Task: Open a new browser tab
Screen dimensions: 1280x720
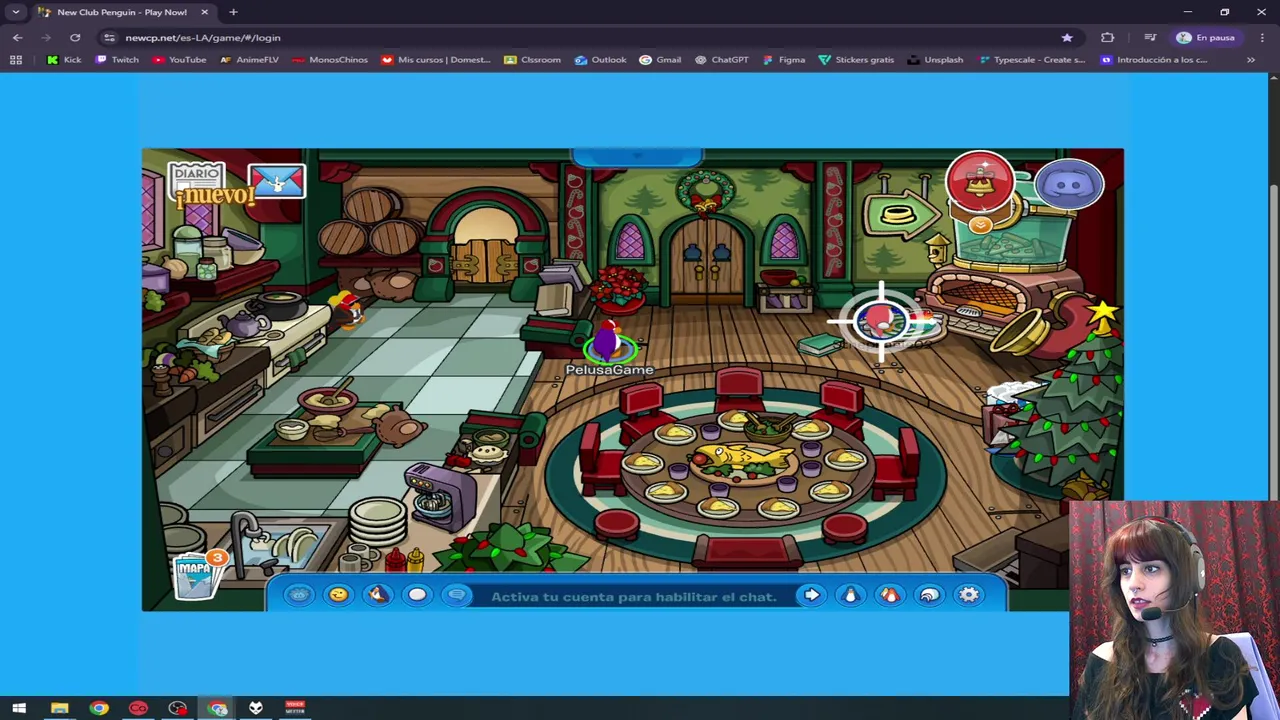Action: [x=233, y=12]
